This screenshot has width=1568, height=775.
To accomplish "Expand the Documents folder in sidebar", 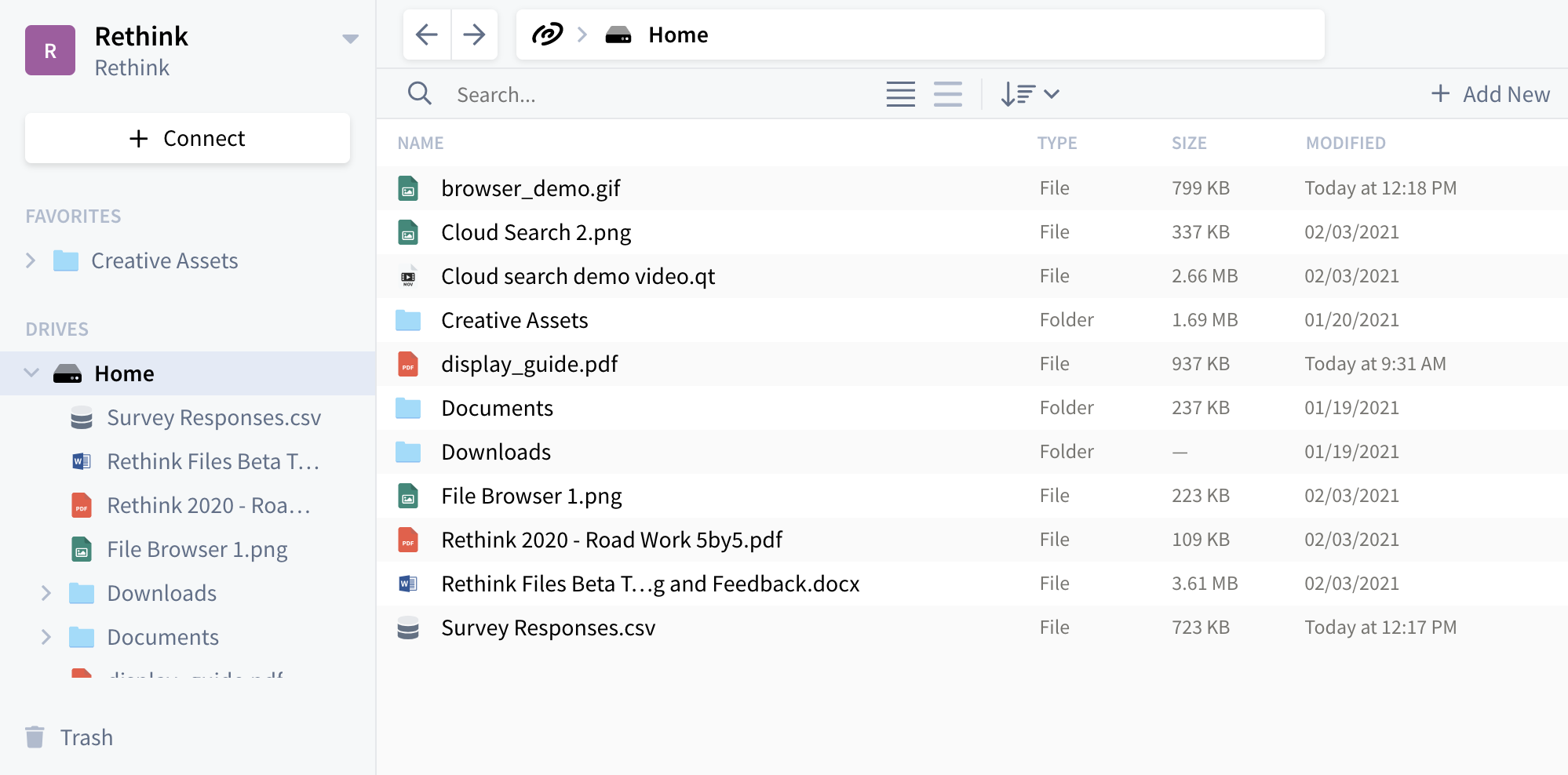I will pyautogui.click(x=46, y=637).
